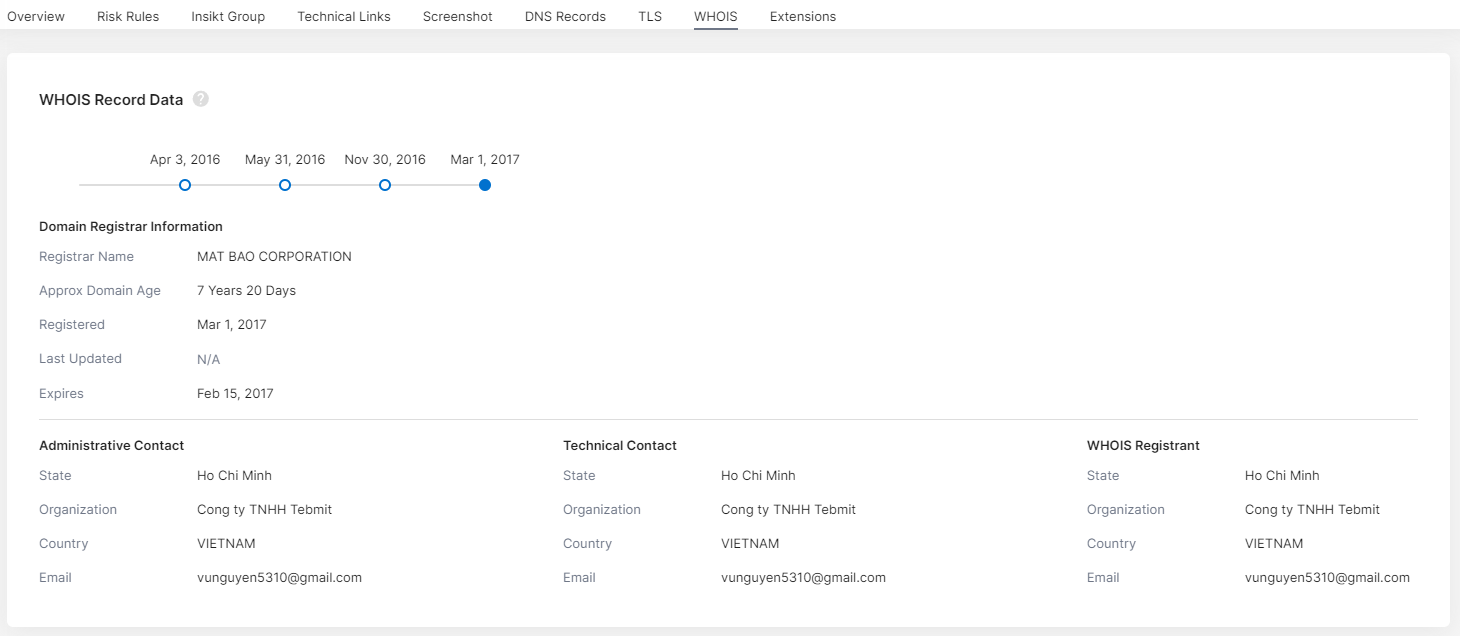Open the Technical Links tab
Viewport: 1460px width, 636px height.
pyautogui.click(x=343, y=16)
